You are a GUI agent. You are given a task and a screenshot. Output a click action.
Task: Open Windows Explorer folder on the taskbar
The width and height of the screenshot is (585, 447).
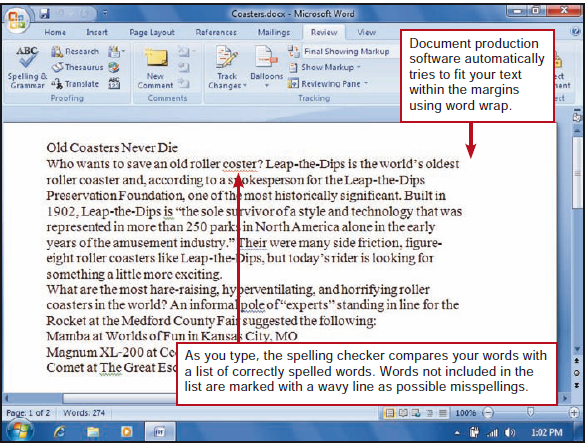pos(93,432)
